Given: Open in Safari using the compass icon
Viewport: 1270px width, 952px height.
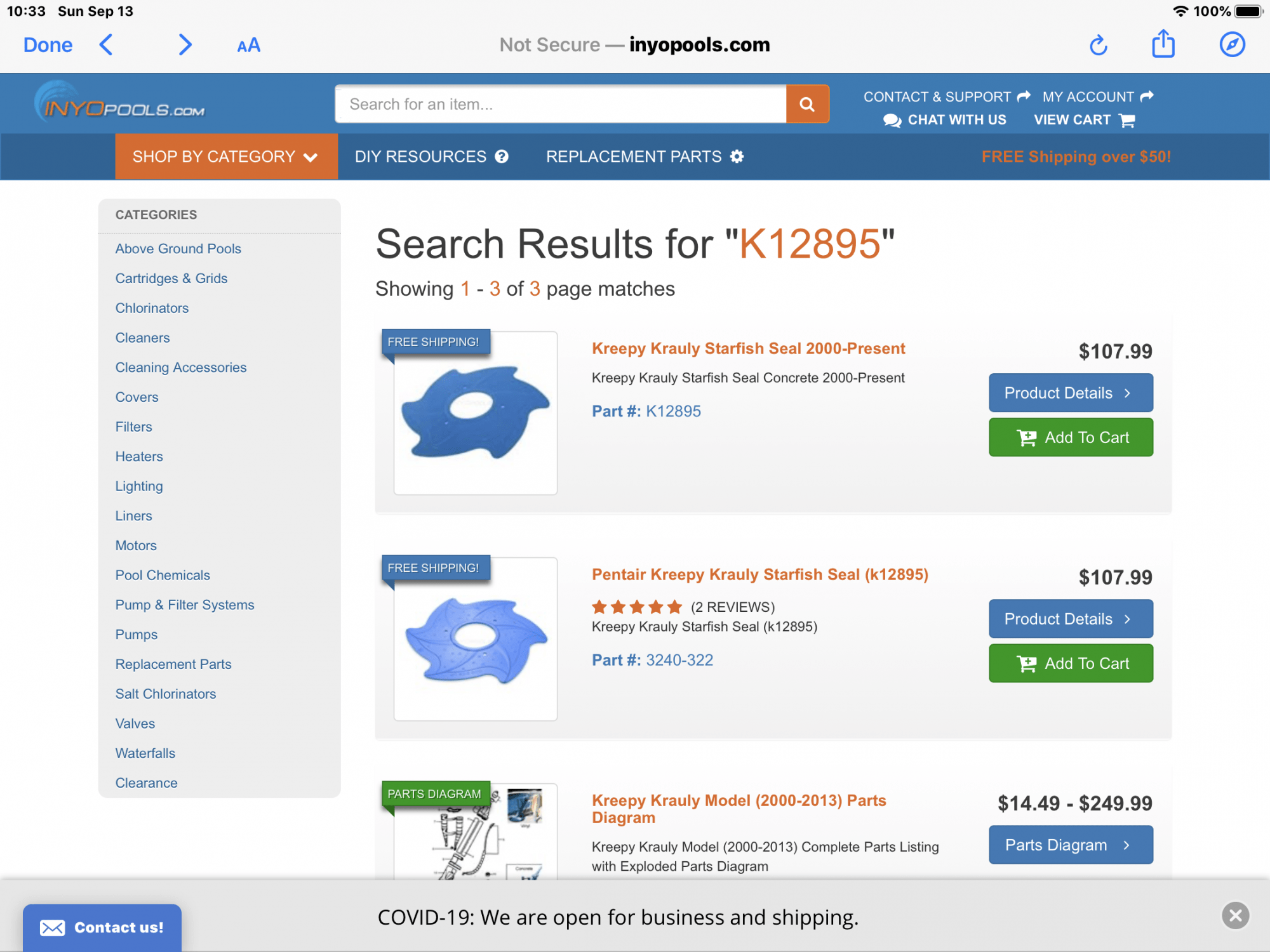Looking at the screenshot, I should coord(1232,44).
